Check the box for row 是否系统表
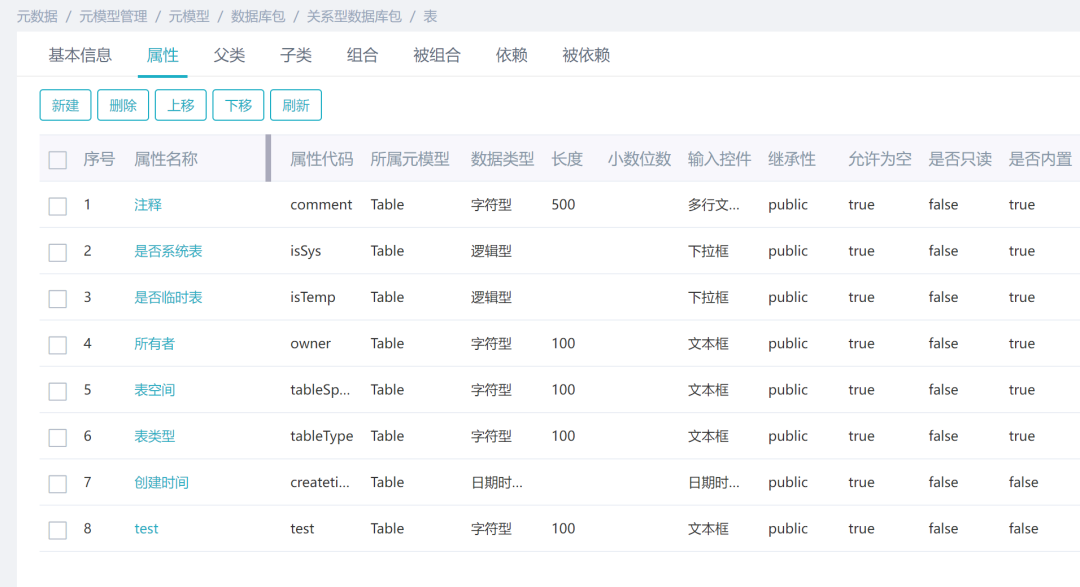The width and height of the screenshot is (1080, 587). point(58,252)
